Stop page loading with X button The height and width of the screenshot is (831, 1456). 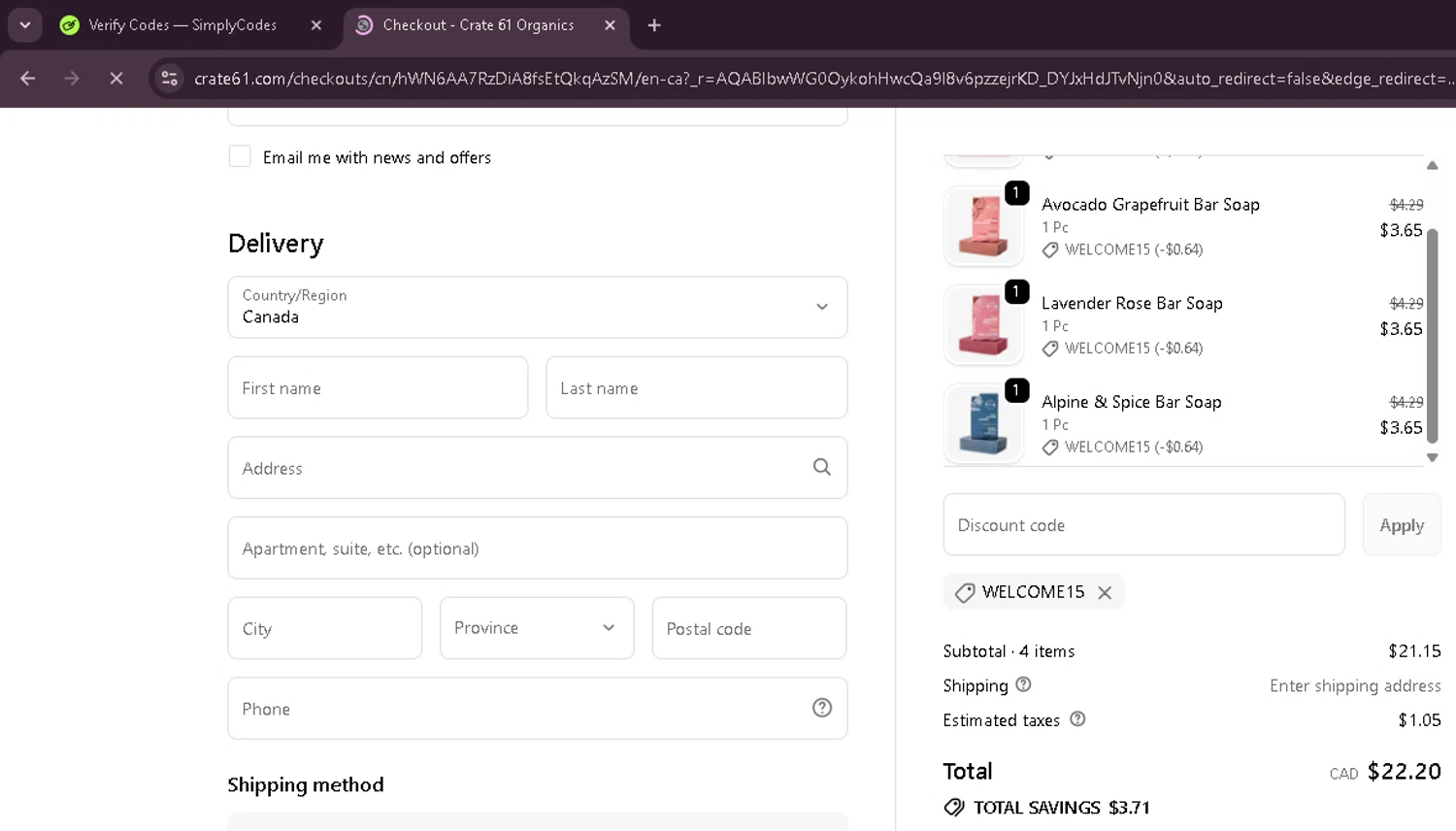116,79
